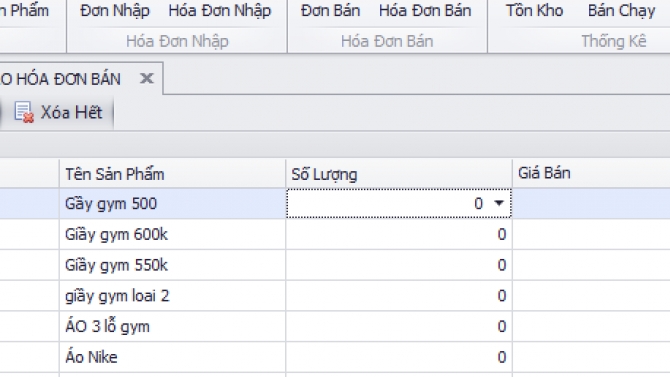The image size is (670, 377).
Task: Click the Giá Bán cell for Giầy gym 600k
Action: click(x=591, y=234)
